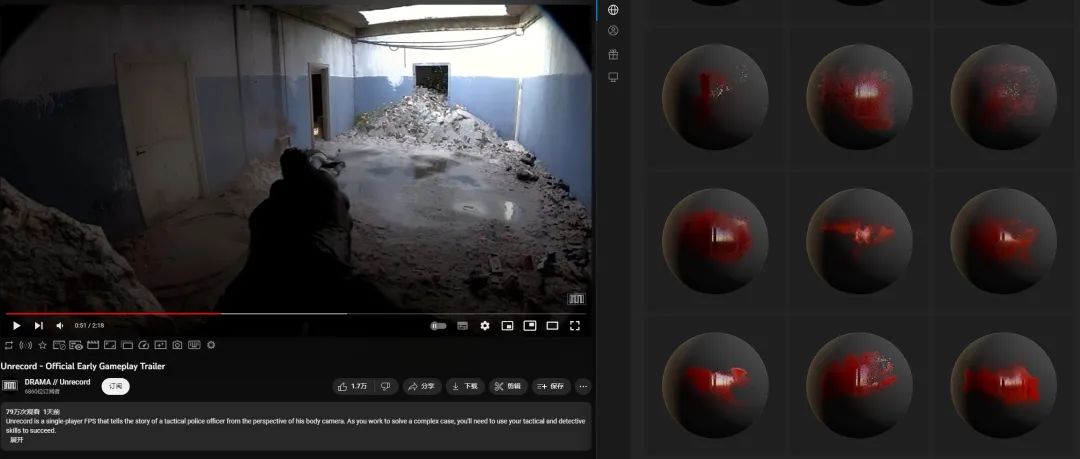Enter fullscreen mode on the video
Viewport: 1080px width, 459px height.
tap(574, 326)
